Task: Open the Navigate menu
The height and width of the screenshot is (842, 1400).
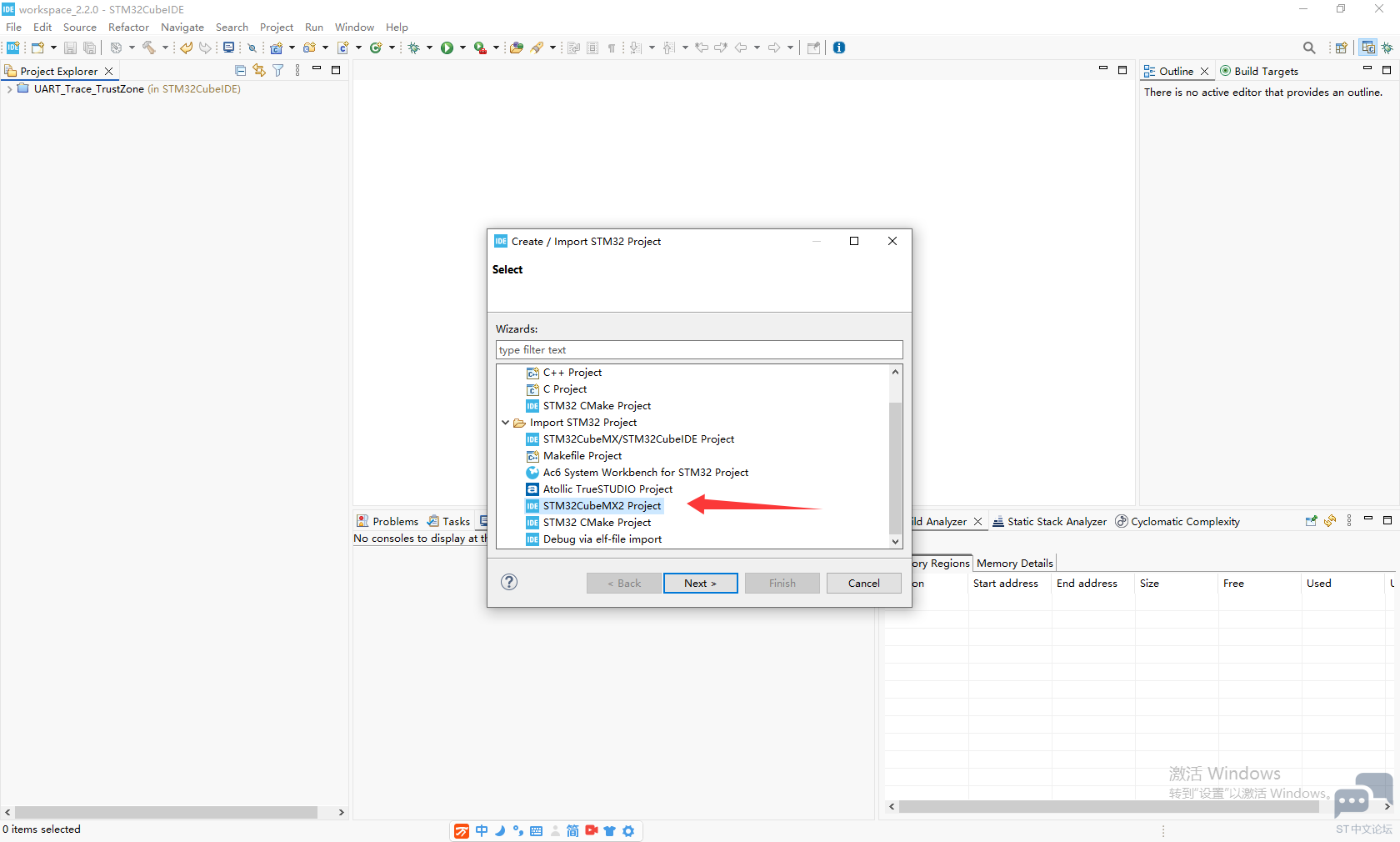Action: click(182, 28)
